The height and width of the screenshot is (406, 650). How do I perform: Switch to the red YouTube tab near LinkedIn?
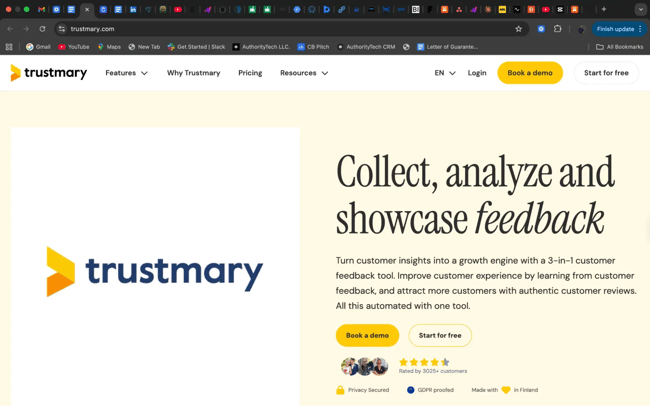[x=178, y=10]
